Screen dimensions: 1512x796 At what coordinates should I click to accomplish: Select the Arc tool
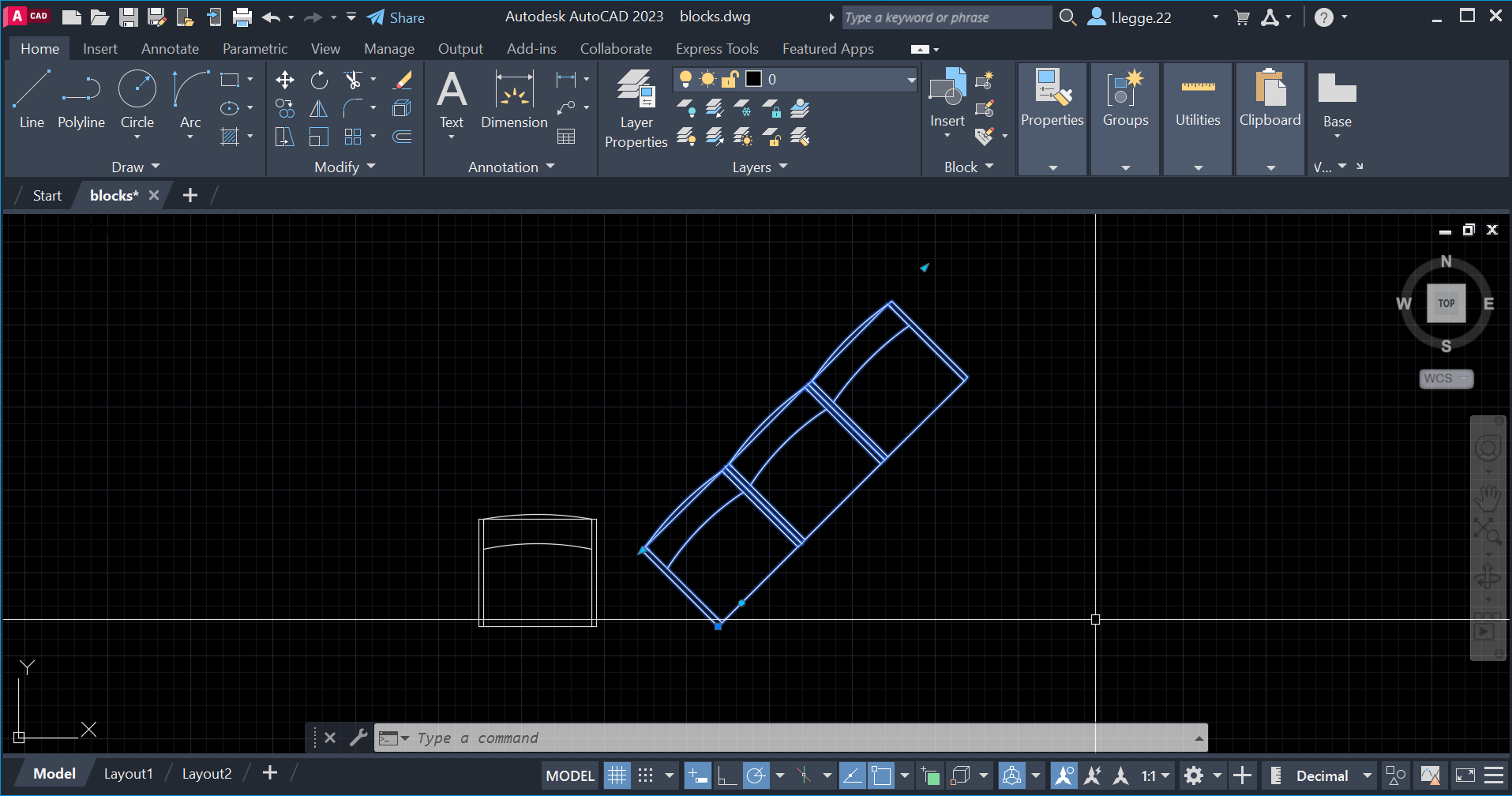coord(190,99)
